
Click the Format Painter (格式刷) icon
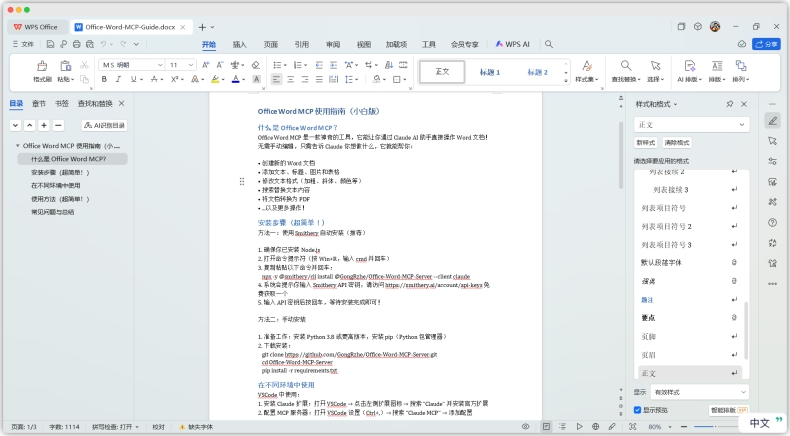point(42,66)
